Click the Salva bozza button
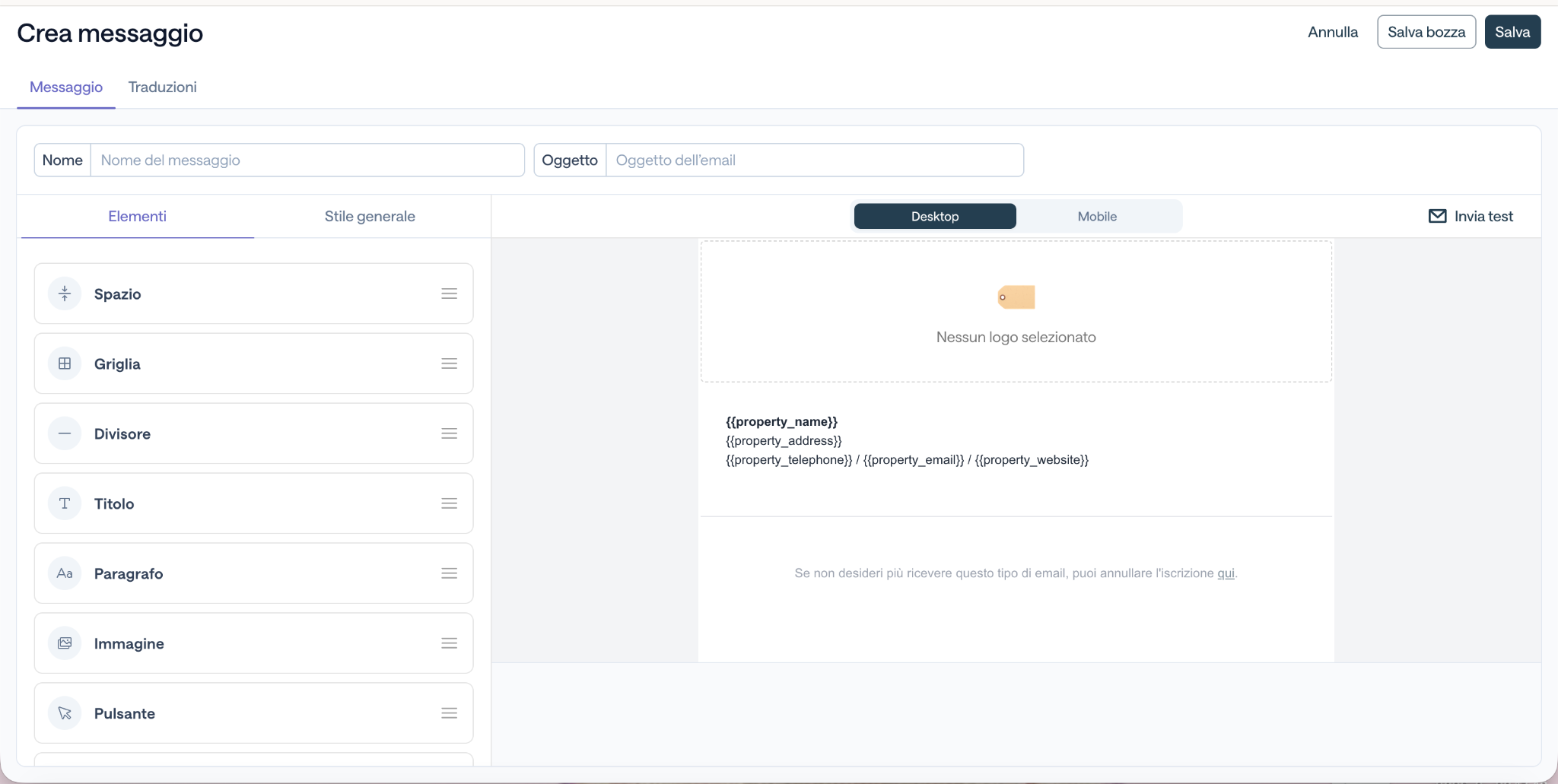 tap(1426, 32)
